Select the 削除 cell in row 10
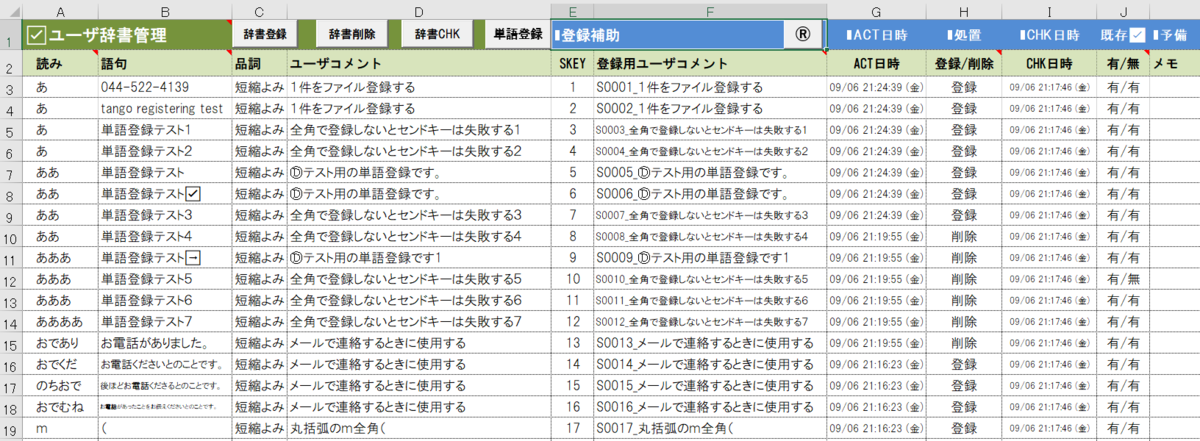The height and width of the screenshot is (441, 1200). pyautogui.click(x=963, y=237)
